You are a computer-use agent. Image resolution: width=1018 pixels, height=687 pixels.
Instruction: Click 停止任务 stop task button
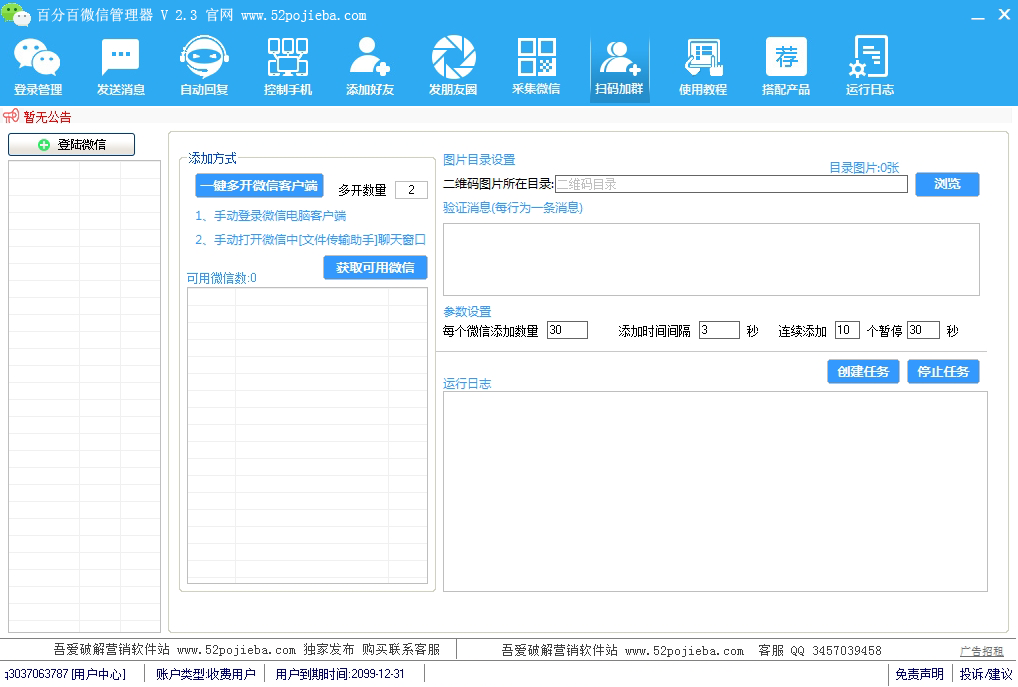943,371
